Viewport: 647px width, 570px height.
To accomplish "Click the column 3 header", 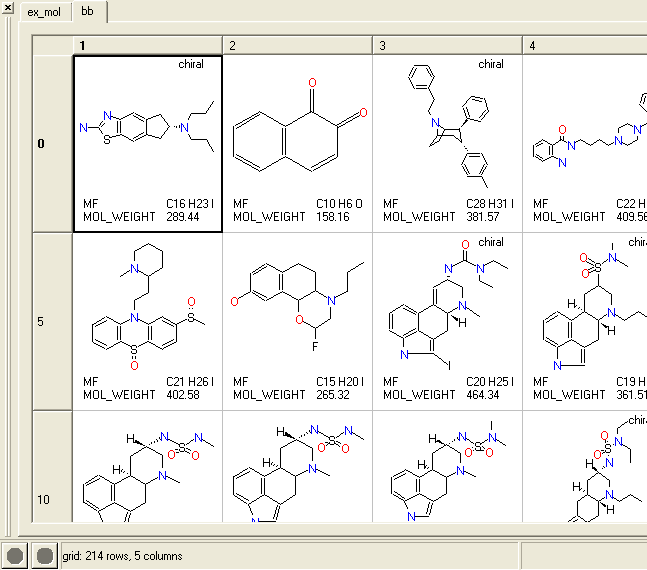I will pyautogui.click(x=447, y=45).
